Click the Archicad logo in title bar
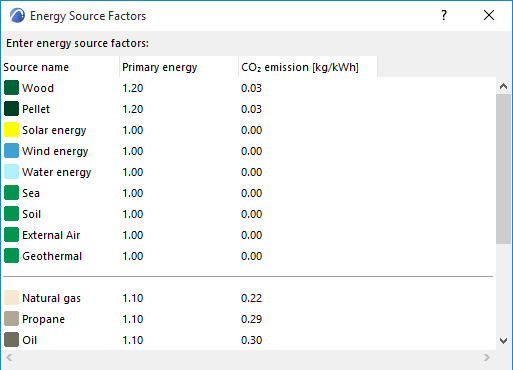513x370 pixels. pos(17,15)
